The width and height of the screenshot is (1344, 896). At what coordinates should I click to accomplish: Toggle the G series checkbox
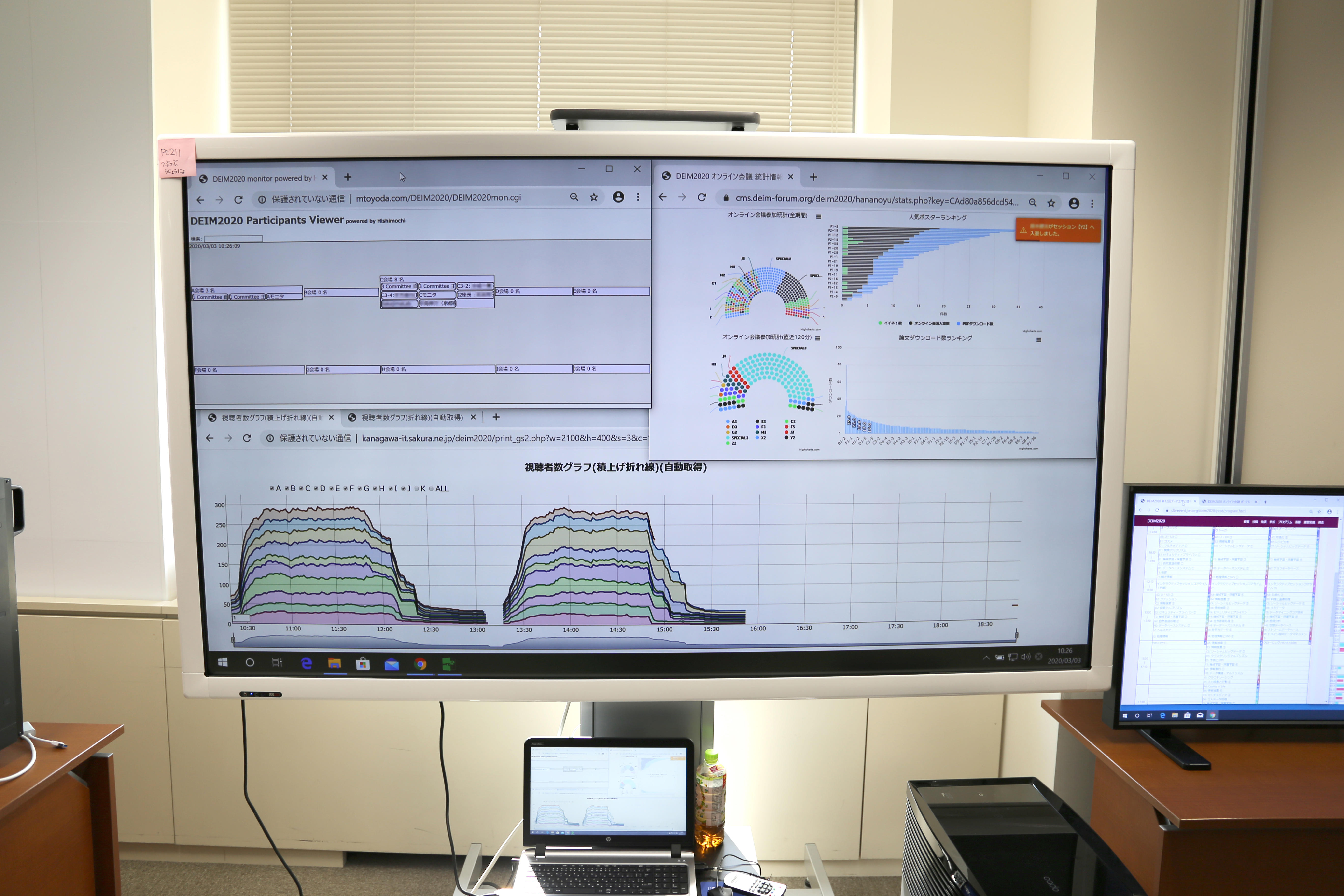(359, 489)
